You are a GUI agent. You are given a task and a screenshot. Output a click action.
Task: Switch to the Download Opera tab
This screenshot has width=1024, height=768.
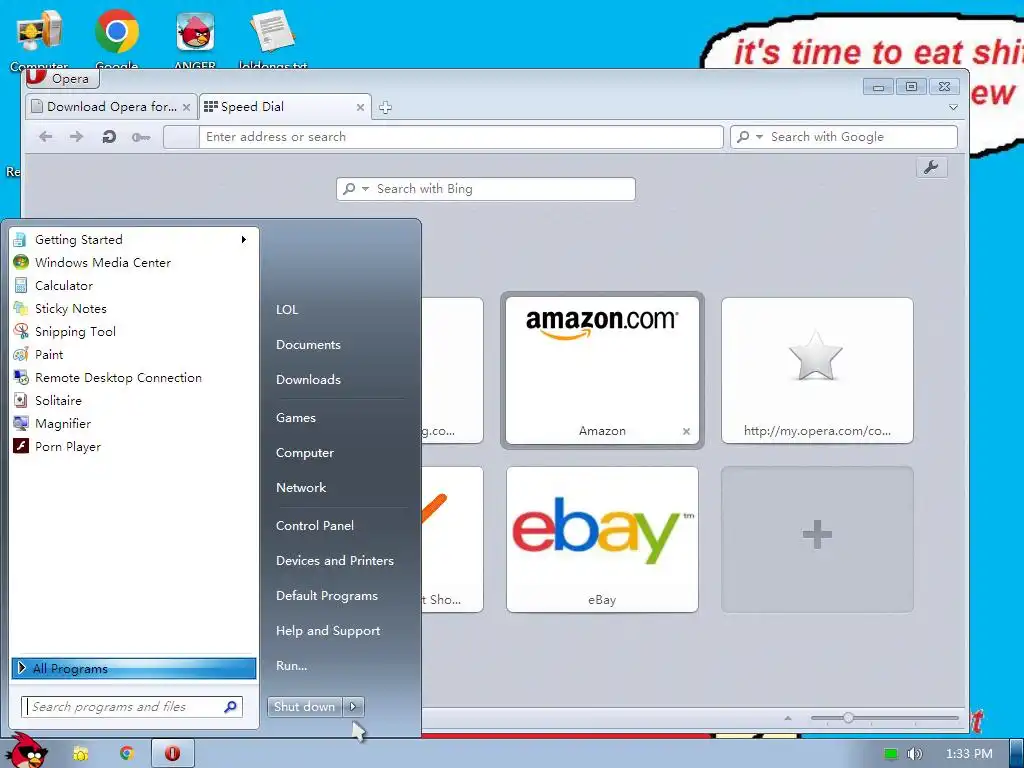(x=111, y=107)
